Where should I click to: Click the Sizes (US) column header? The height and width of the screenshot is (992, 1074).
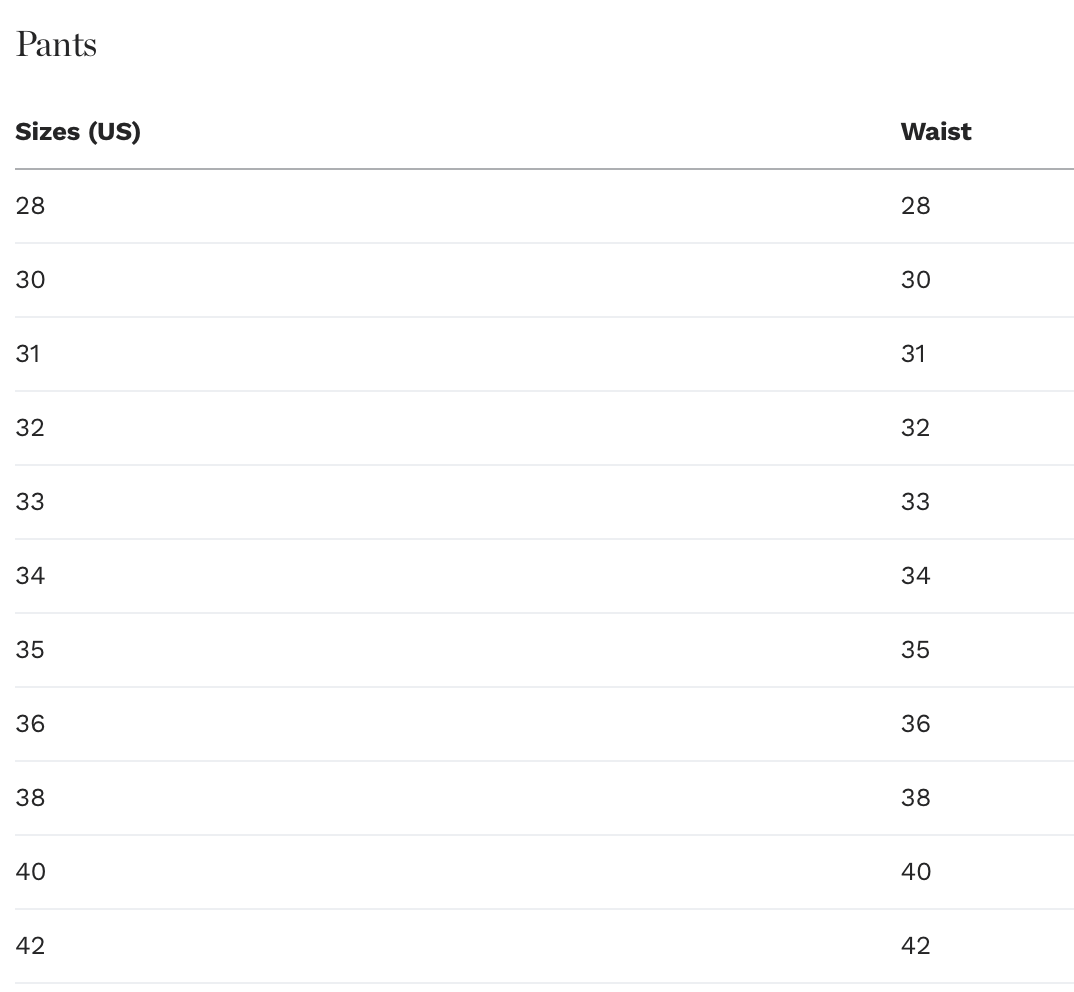tap(78, 132)
